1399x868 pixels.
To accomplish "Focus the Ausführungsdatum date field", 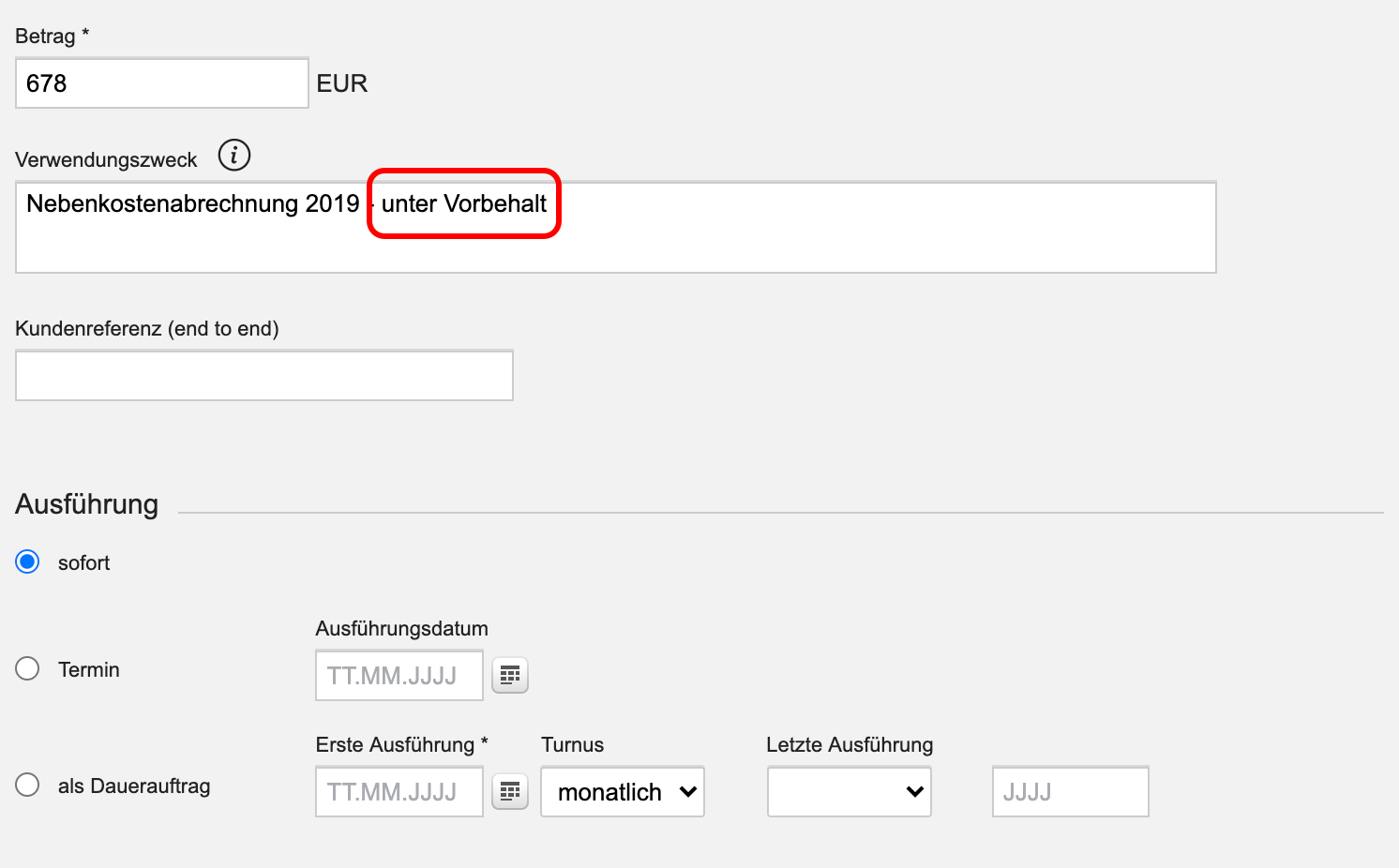I will 399,675.
